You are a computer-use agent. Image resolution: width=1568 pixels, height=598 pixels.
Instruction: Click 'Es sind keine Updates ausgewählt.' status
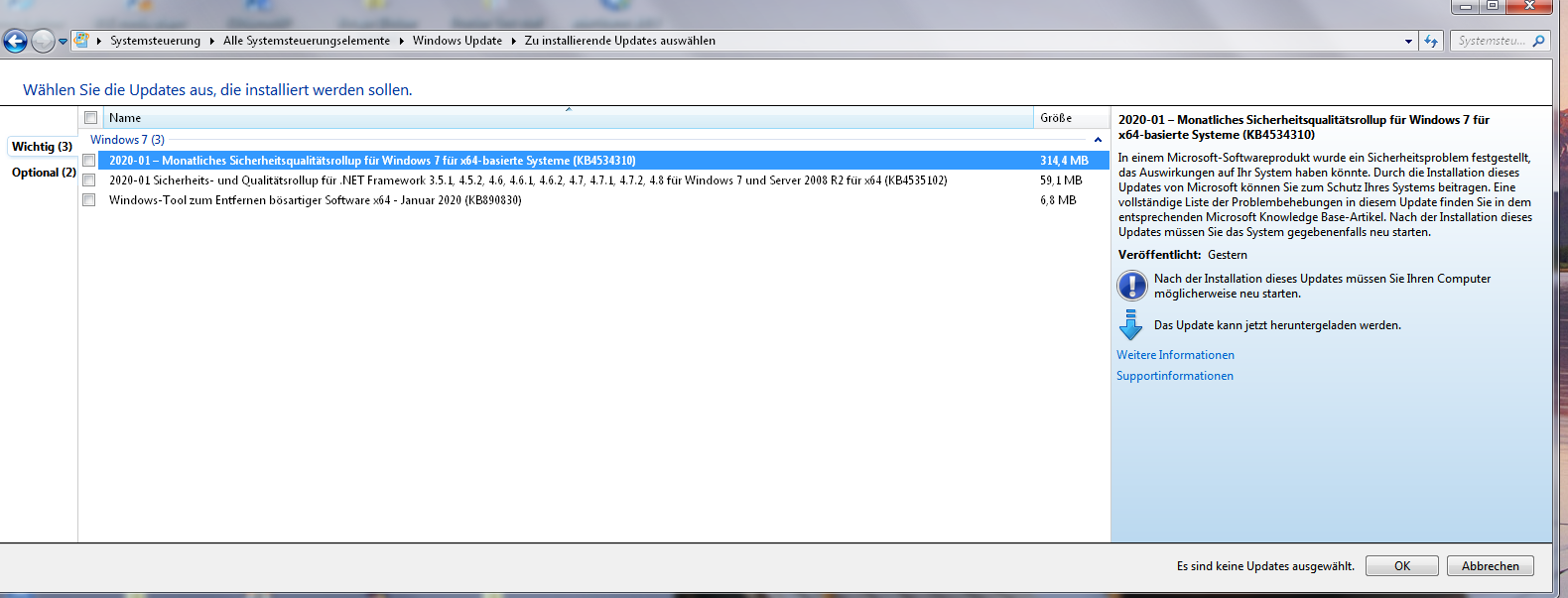1265,566
